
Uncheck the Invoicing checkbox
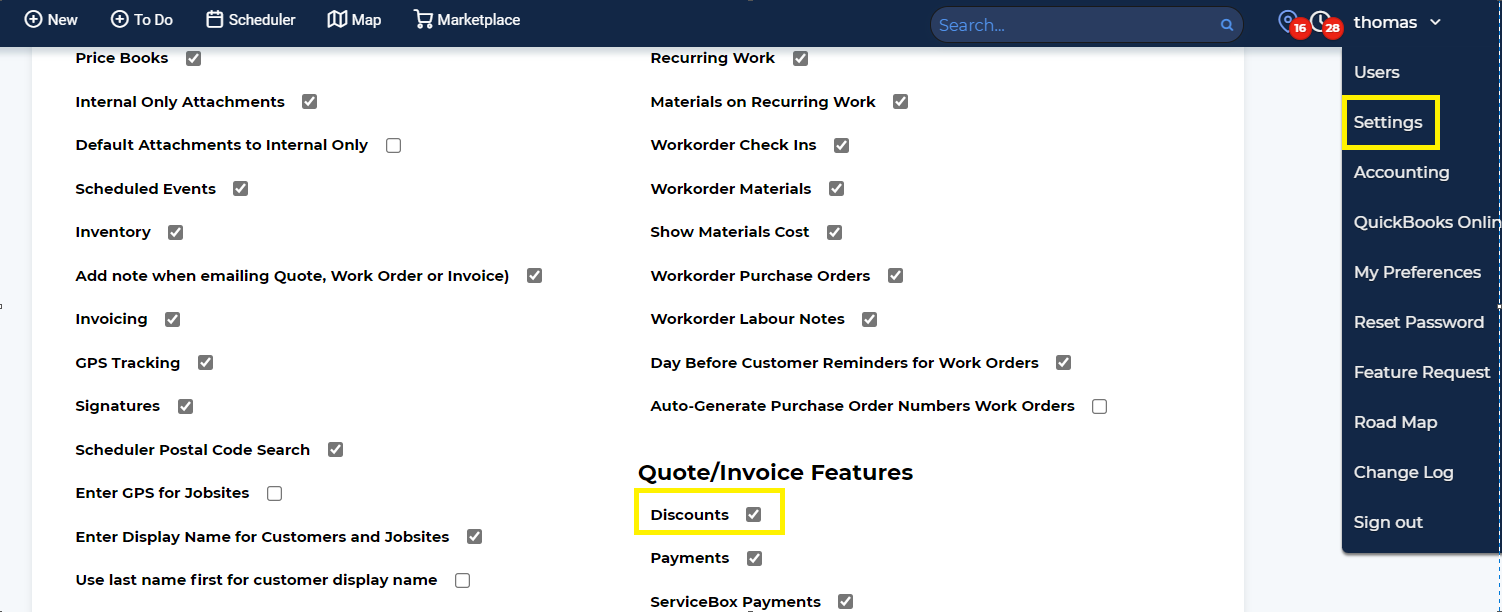point(172,319)
